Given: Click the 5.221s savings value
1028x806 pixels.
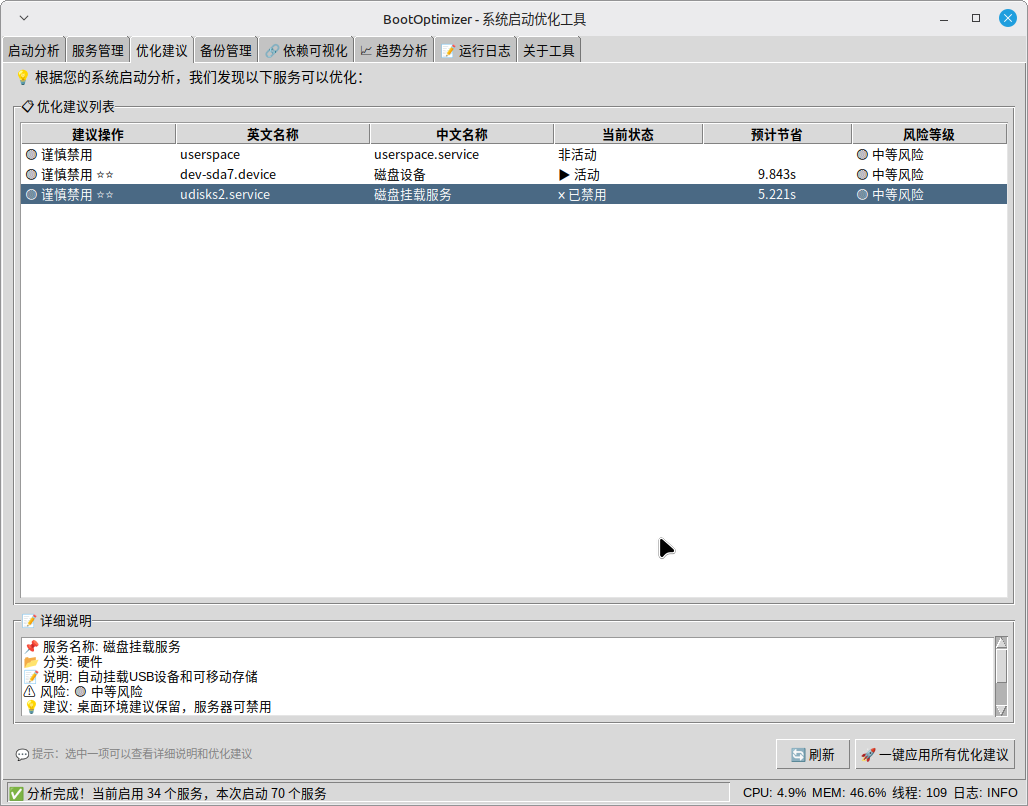Looking at the screenshot, I should coord(777,195).
